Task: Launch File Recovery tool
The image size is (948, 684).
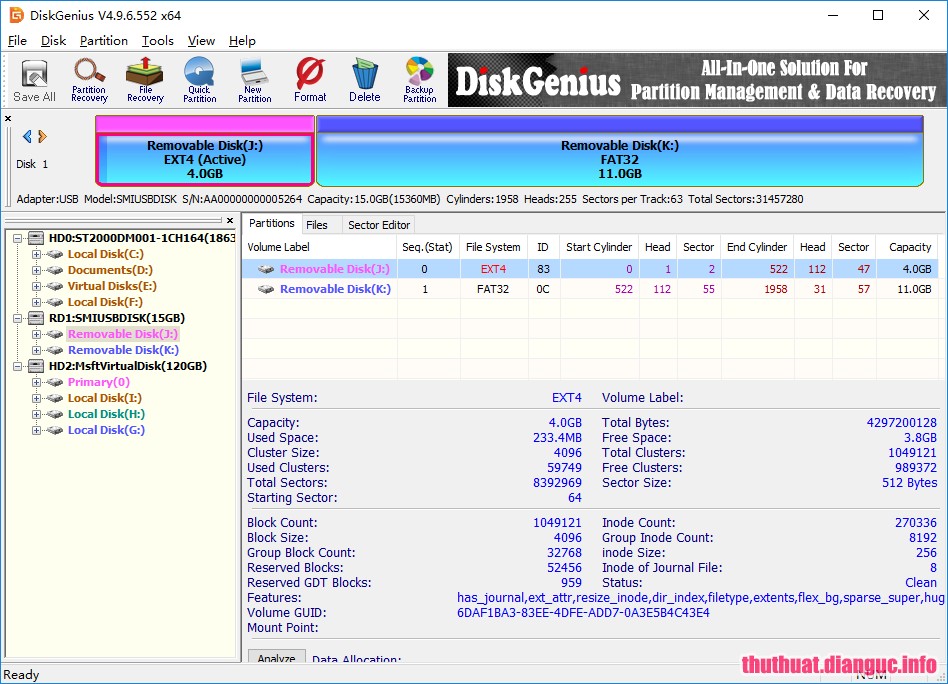Action: [x=145, y=80]
